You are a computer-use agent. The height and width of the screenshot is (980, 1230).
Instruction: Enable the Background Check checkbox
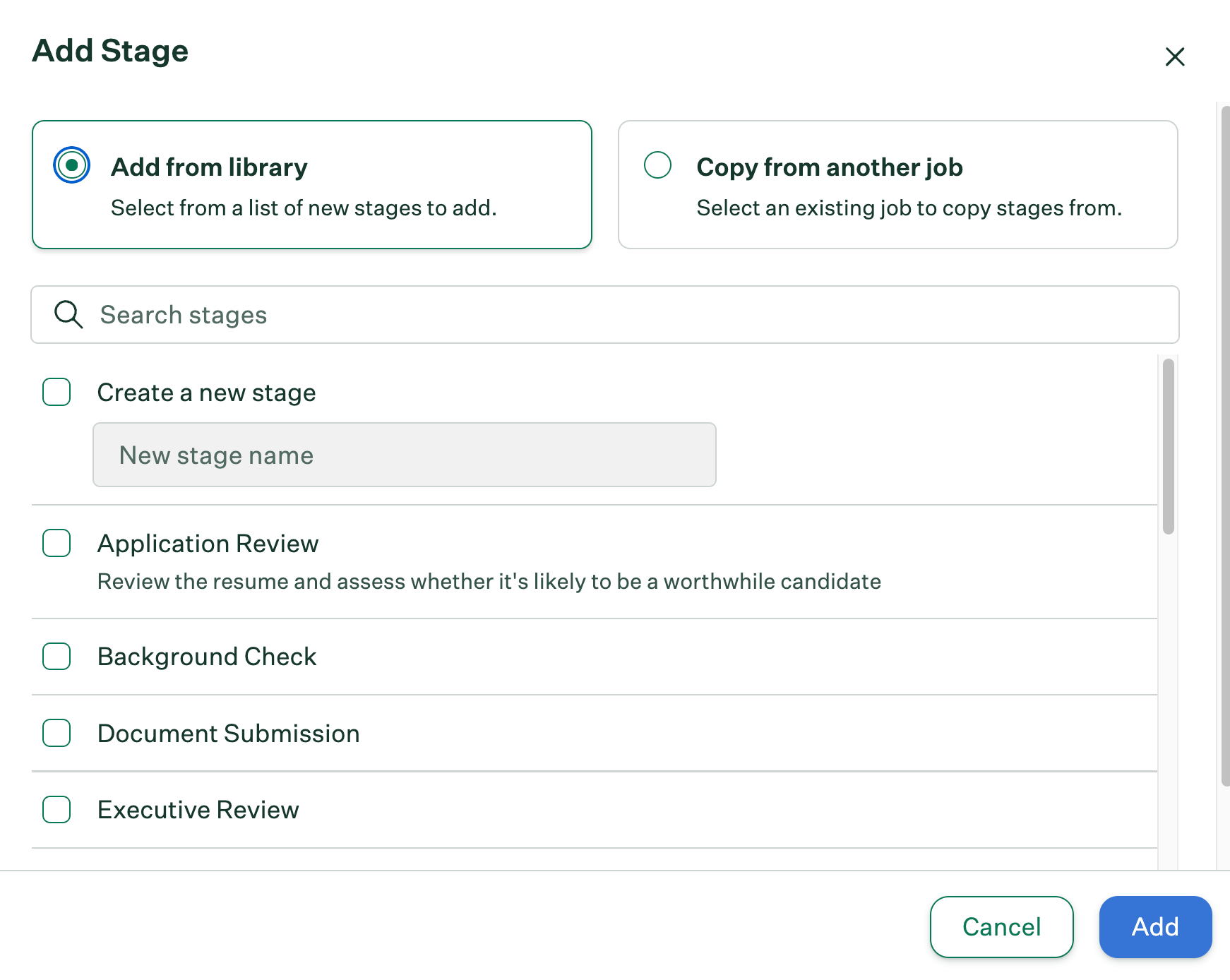56,656
